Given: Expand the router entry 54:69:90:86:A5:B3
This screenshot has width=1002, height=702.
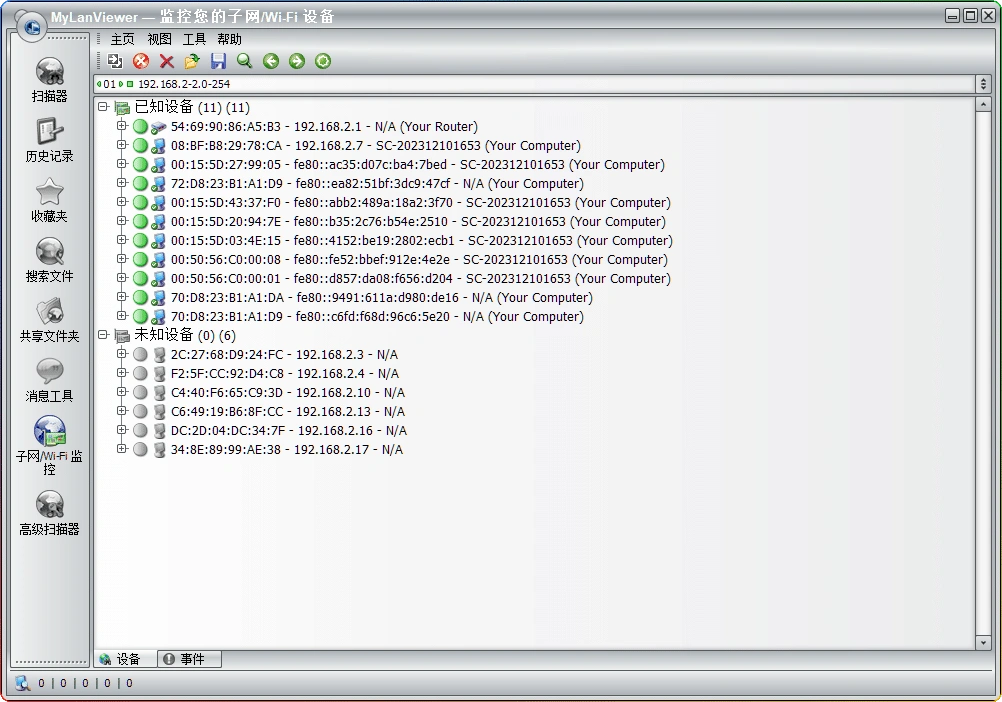Looking at the screenshot, I should coord(122,126).
